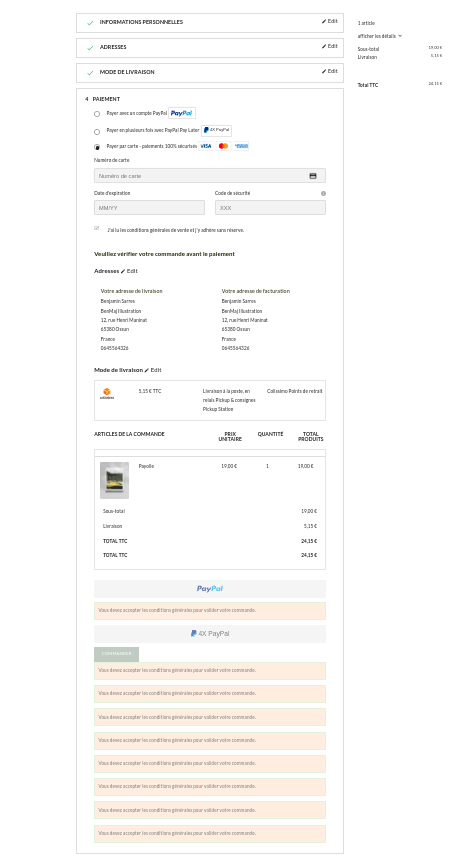Click the 4X PayPal badge icon
Viewport: 453px width, 865px height.
[x=216, y=131]
